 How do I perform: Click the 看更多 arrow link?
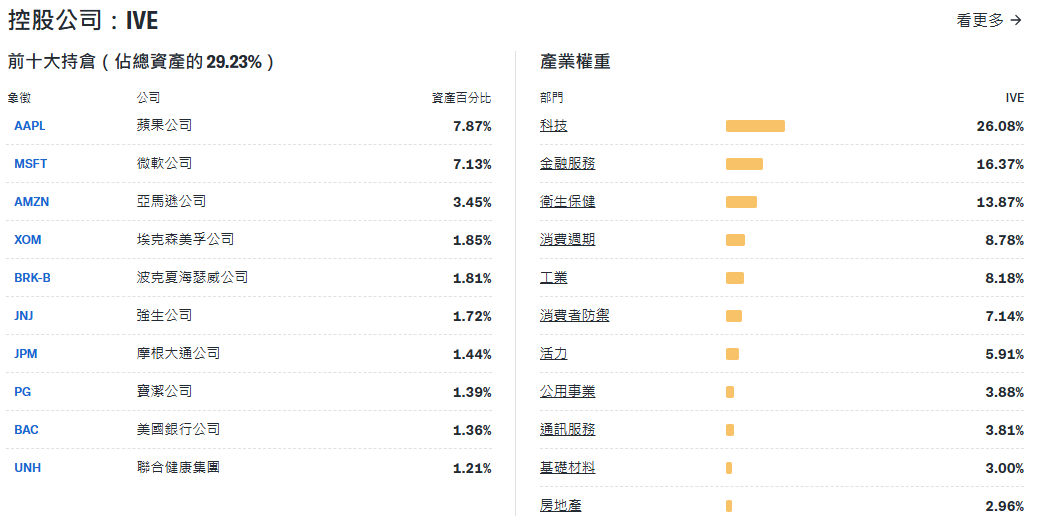[x=989, y=20]
